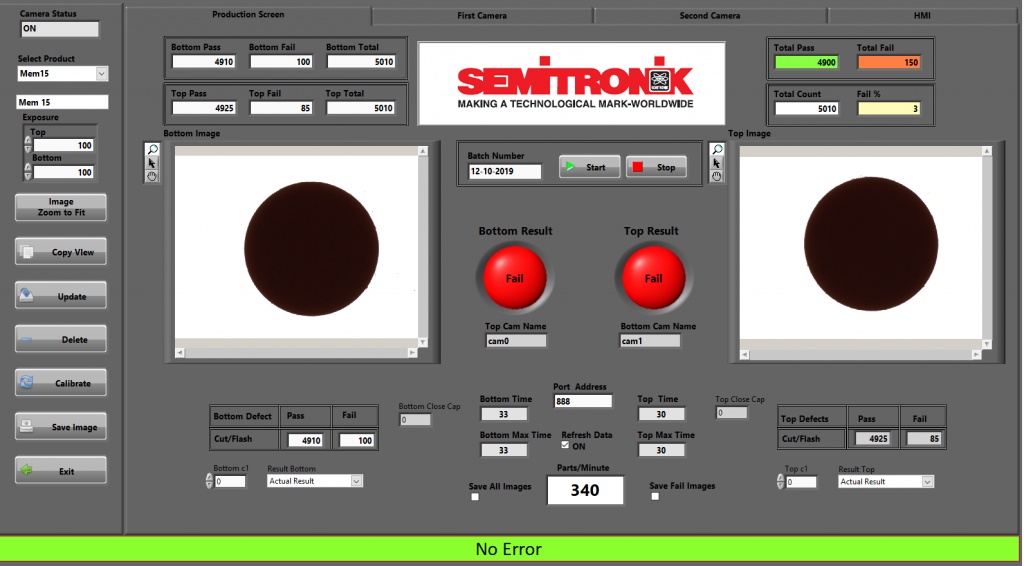The width and height of the screenshot is (1024, 566).
Task: Select the pan hand tool beside Top Image
Action: 716,176
